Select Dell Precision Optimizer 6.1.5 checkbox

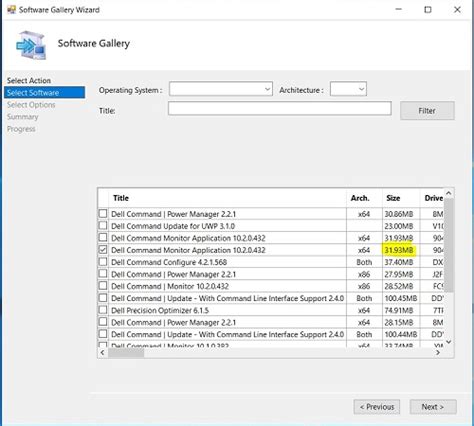103,310
